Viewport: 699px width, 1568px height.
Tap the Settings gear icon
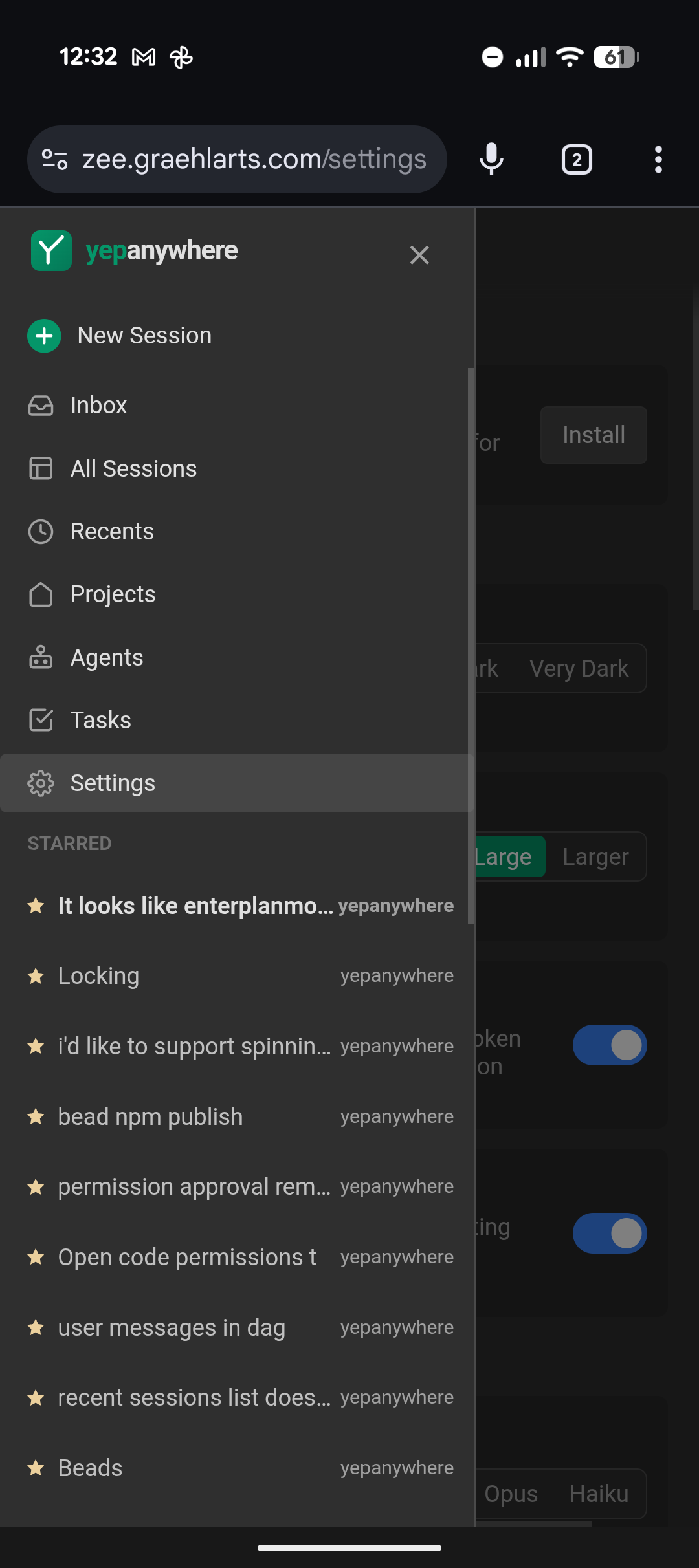click(41, 783)
